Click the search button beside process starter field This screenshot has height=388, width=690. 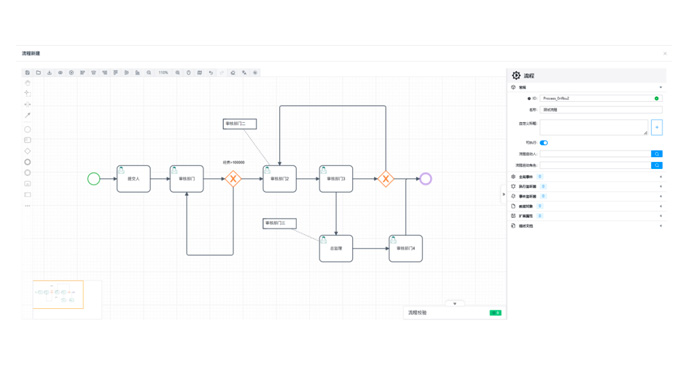(657, 154)
